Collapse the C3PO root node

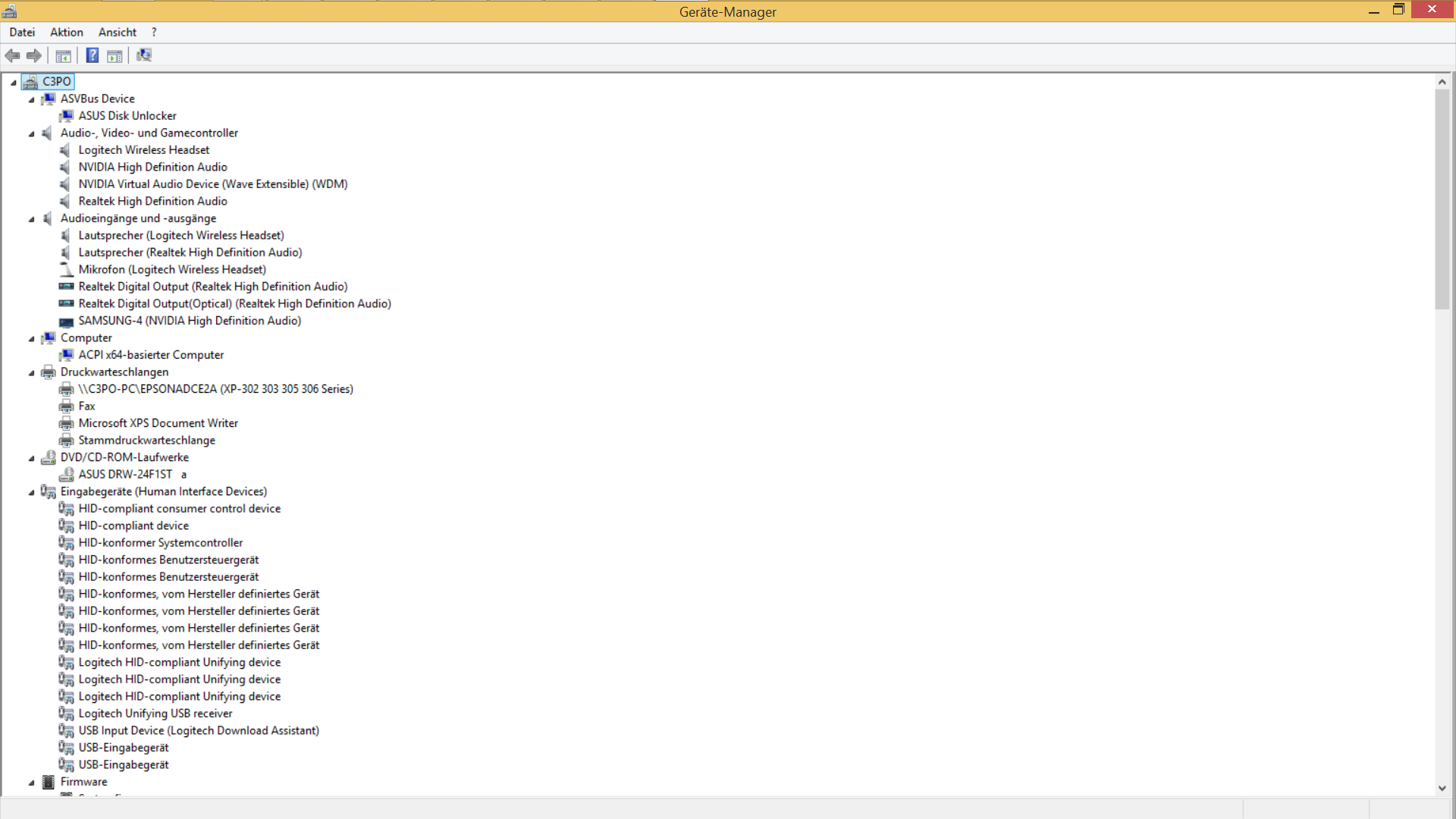click(x=14, y=83)
